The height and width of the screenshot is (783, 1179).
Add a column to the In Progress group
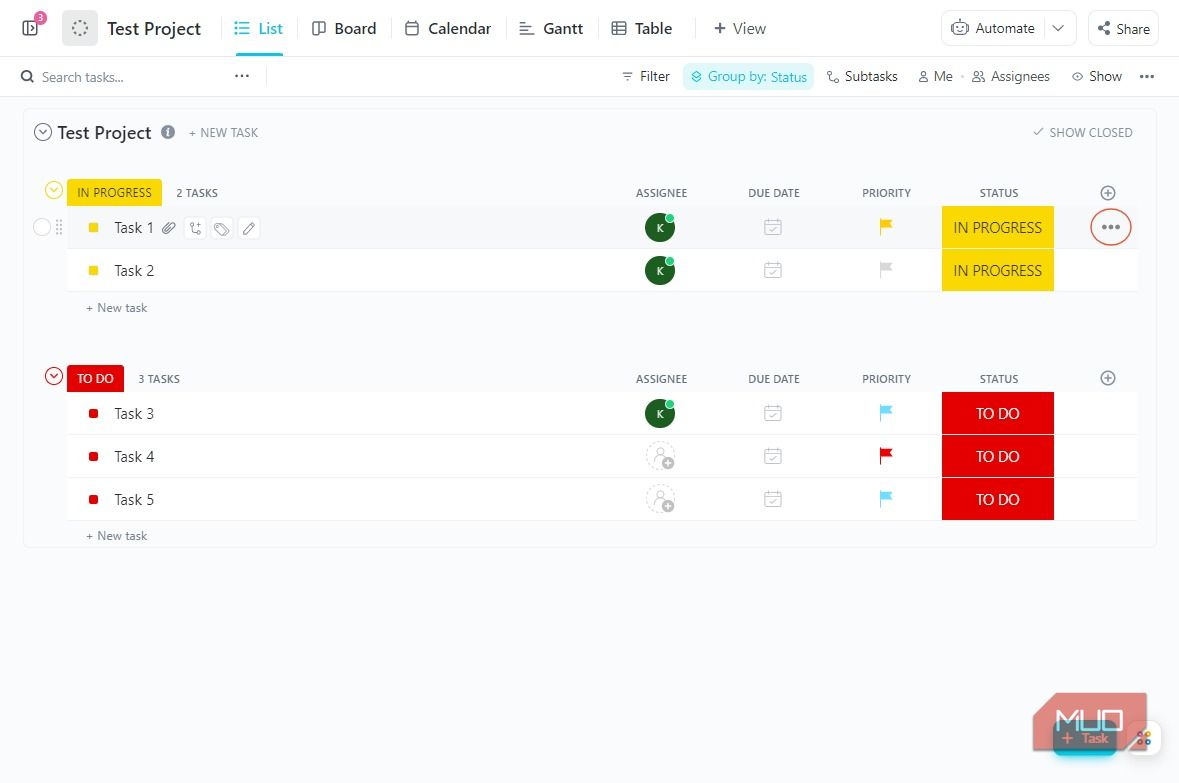tap(1108, 193)
